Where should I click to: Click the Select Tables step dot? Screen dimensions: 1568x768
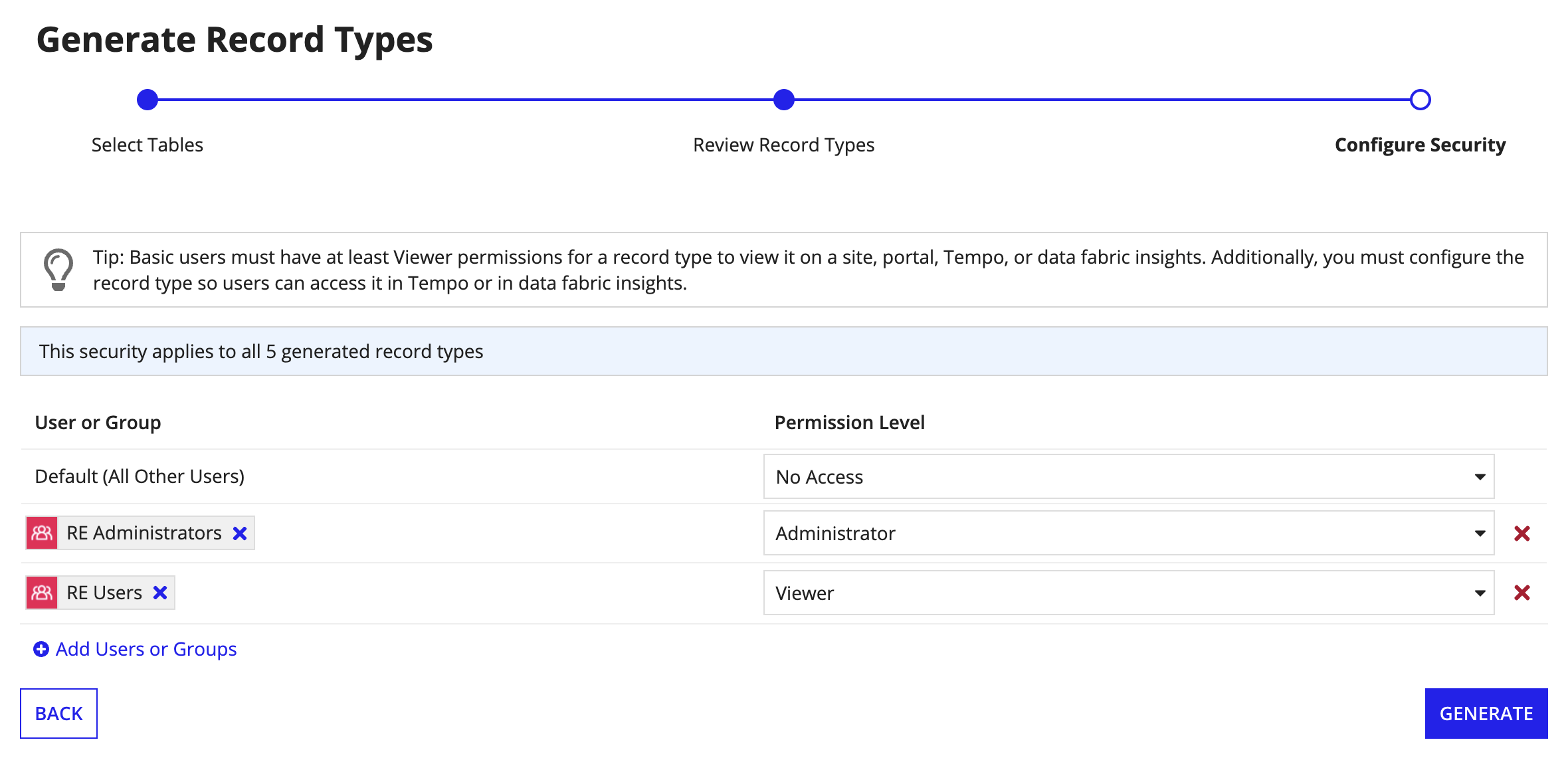pos(147,100)
